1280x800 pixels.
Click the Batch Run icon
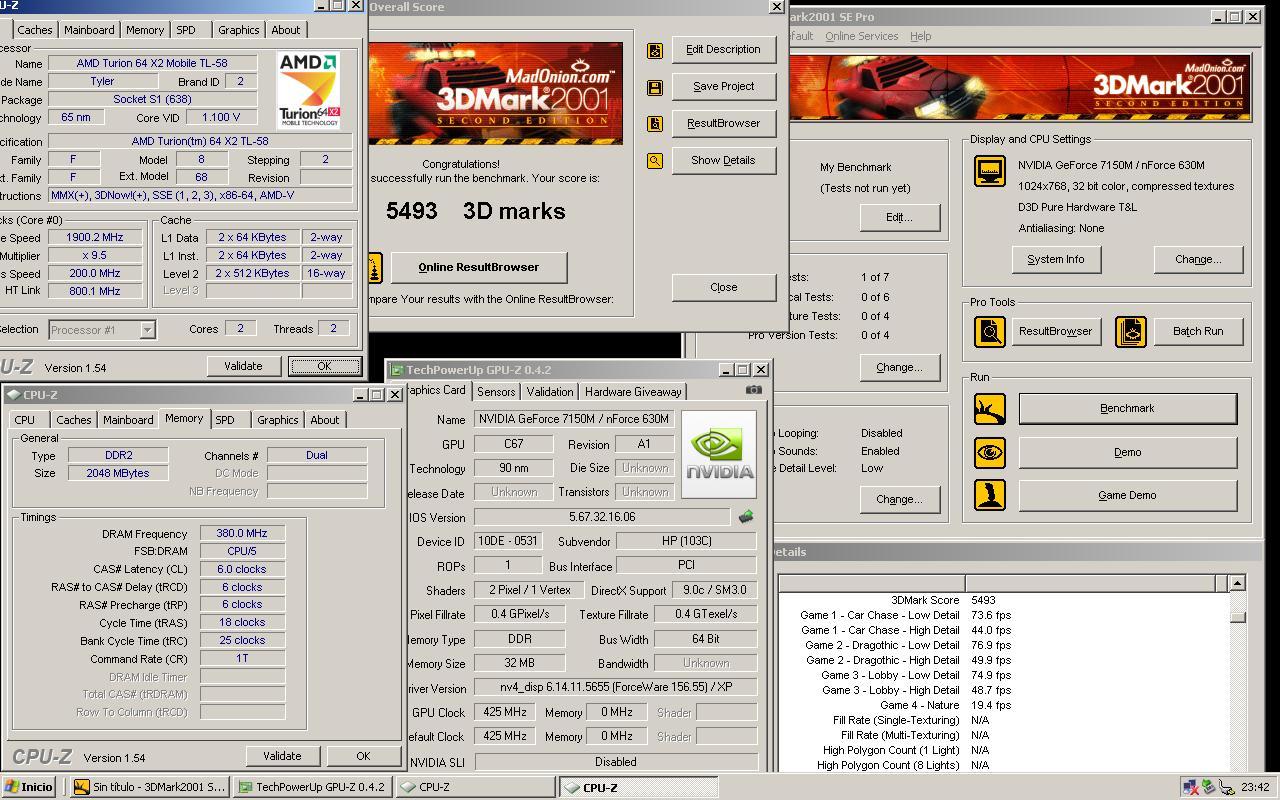1131,331
